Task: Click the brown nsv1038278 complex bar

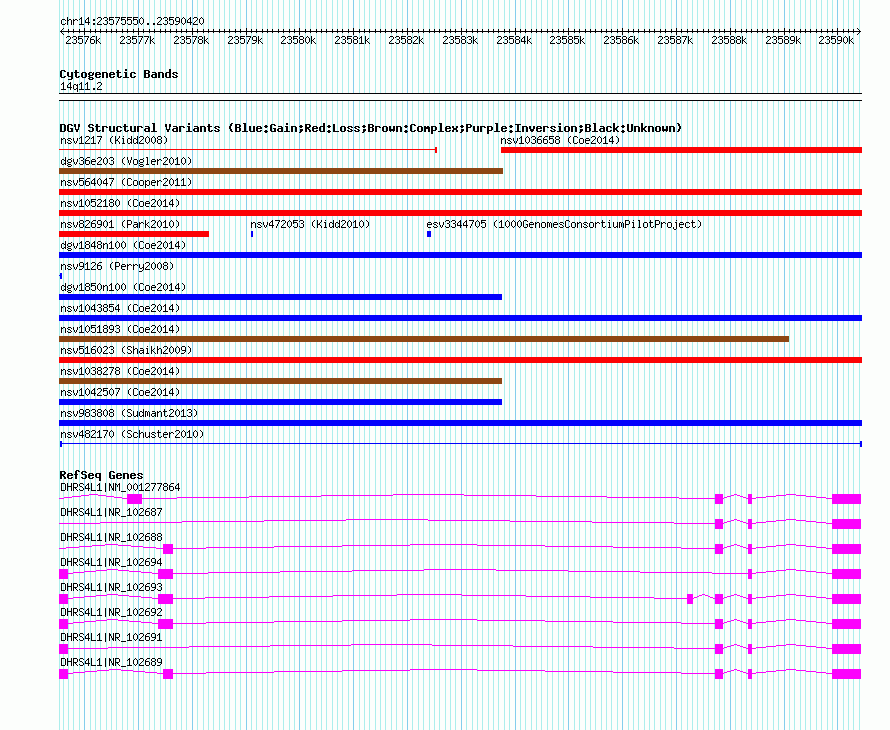Action: click(x=281, y=381)
